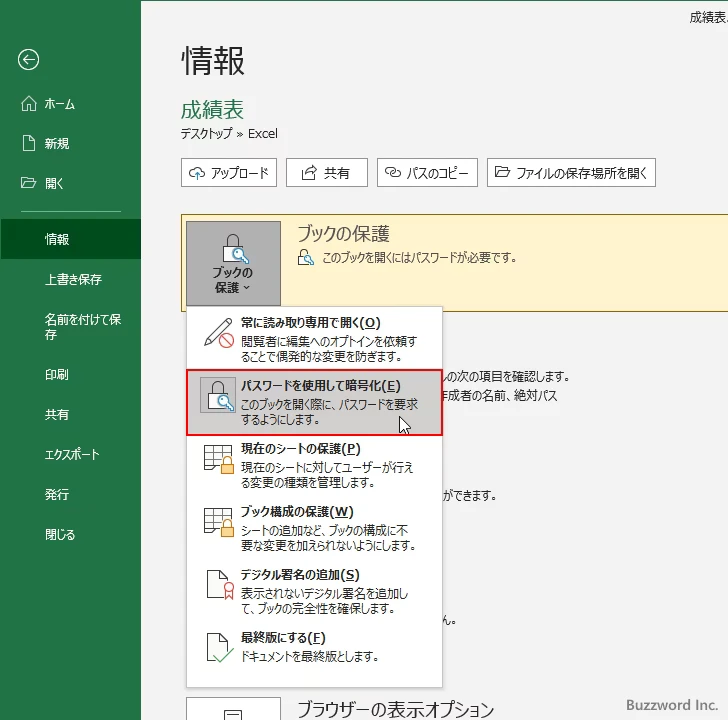Open 新規 in the sidebar
This screenshot has width=728, height=720.
pyautogui.click(x=71, y=143)
